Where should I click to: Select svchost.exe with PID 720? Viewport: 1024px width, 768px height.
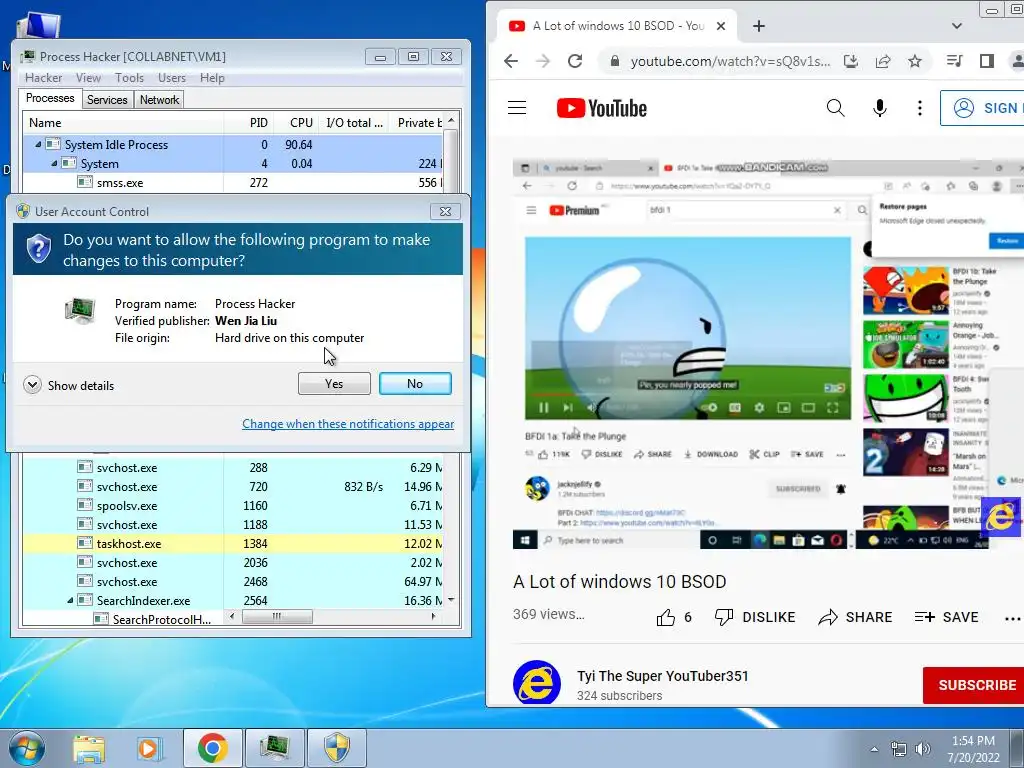233,487
